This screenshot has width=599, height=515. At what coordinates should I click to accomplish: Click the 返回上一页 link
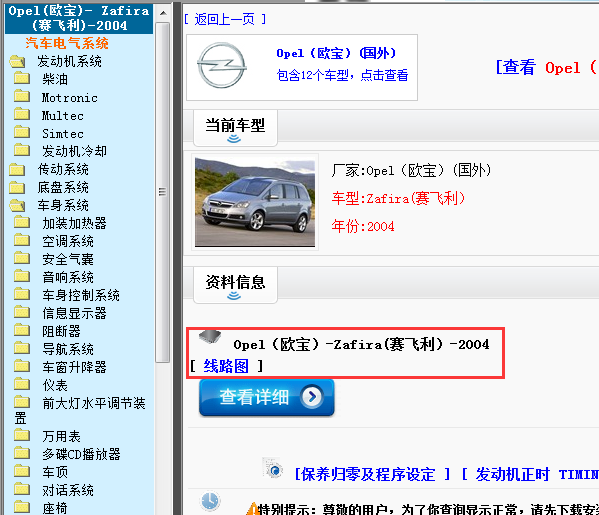coord(225,19)
